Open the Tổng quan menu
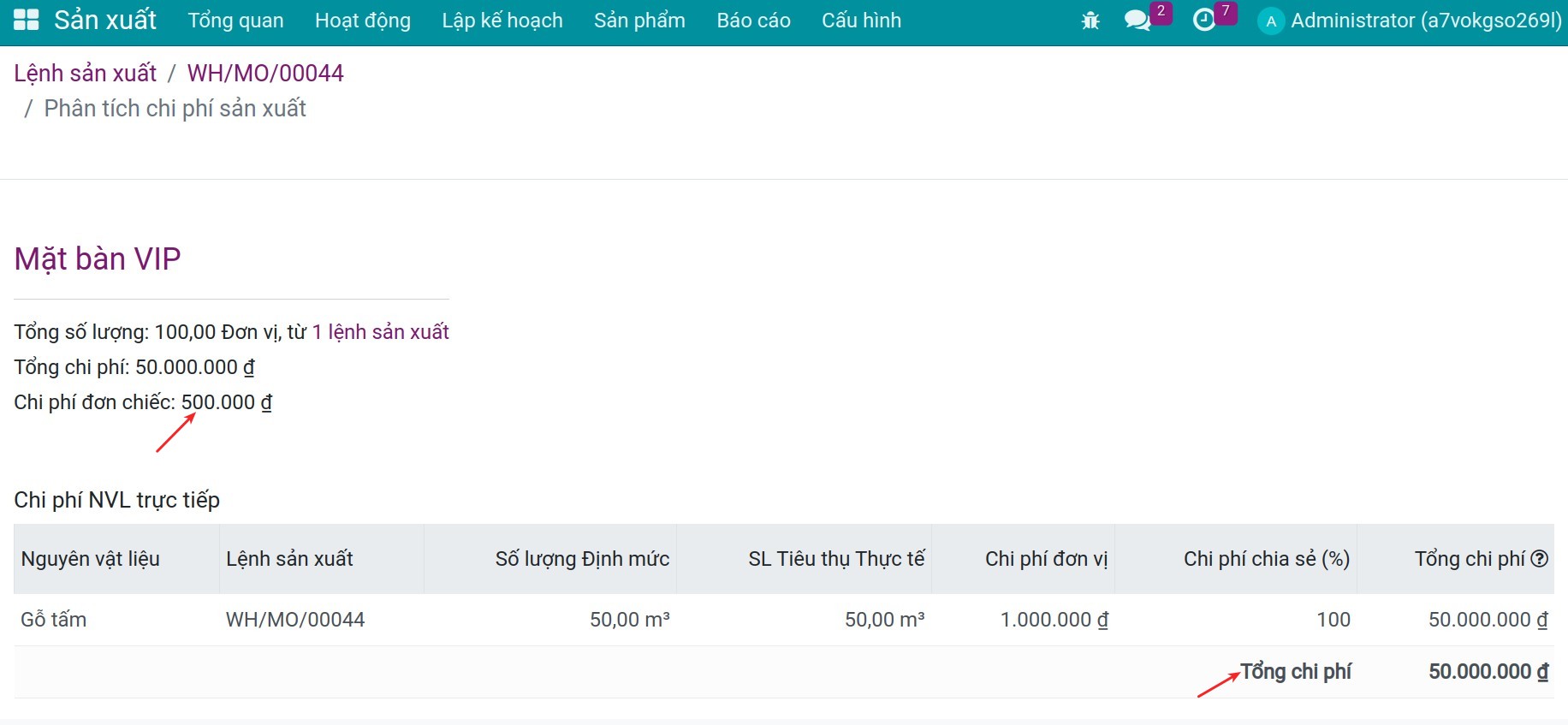This screenshot has height=725, width=1568. point(235,21)
